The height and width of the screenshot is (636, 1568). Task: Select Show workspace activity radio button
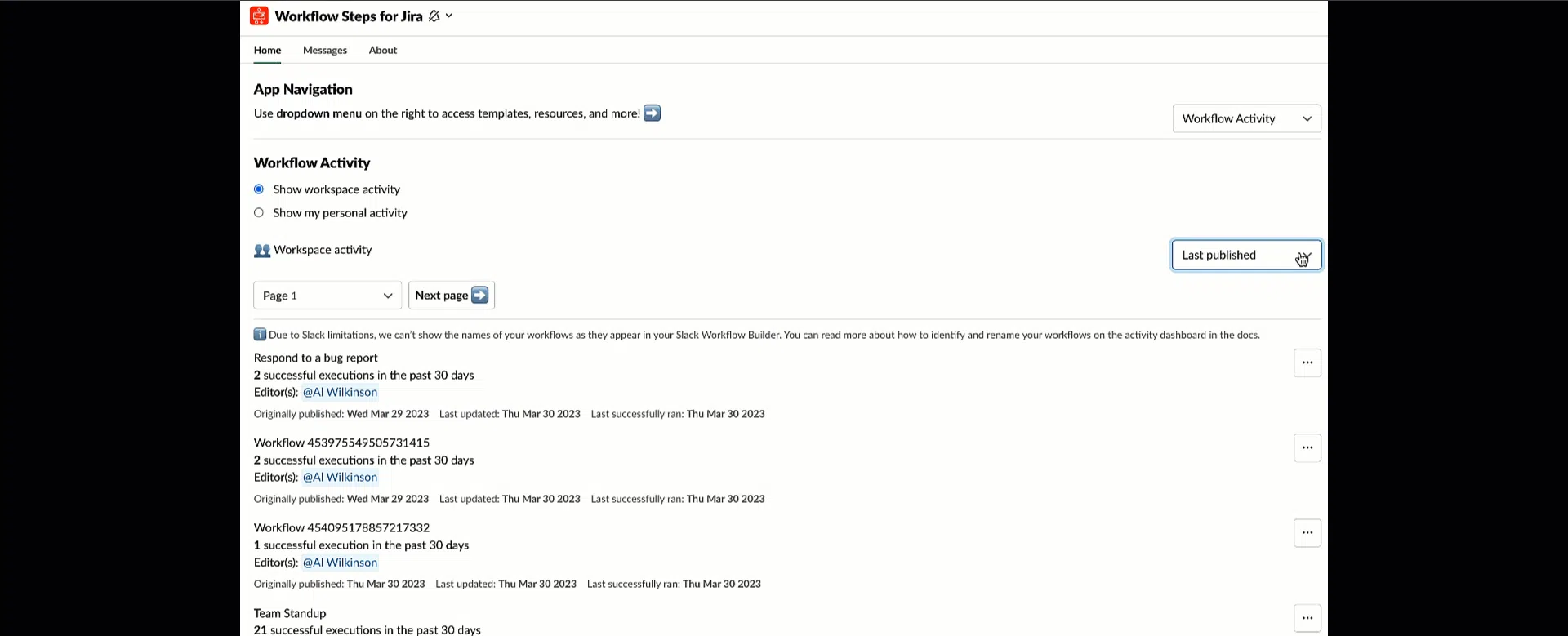(259, 189)
